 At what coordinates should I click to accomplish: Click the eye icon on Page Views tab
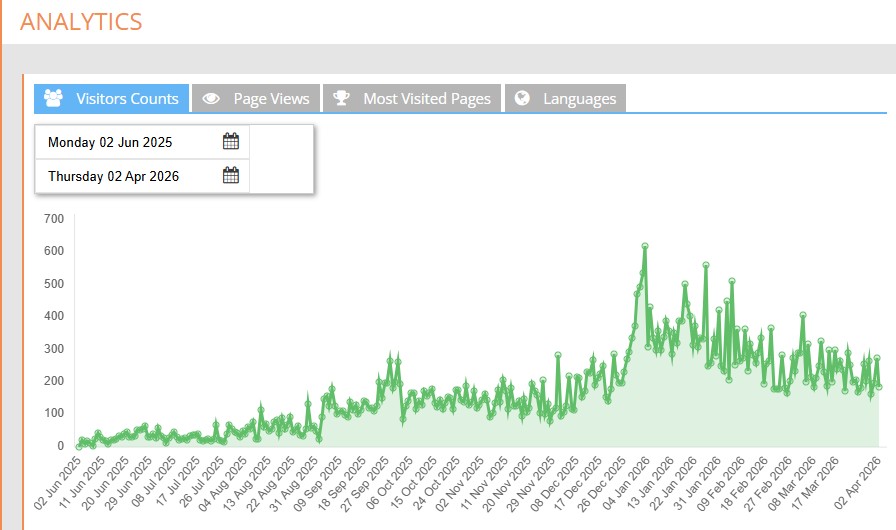211,98
